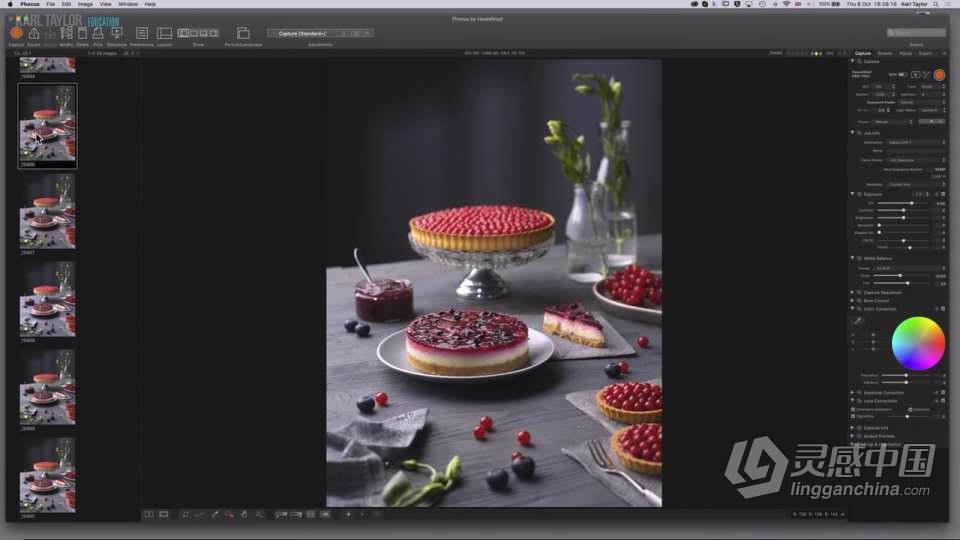Open the Preferences toolbar icon
The image size is (960, 540).
(x=142, y=33)
